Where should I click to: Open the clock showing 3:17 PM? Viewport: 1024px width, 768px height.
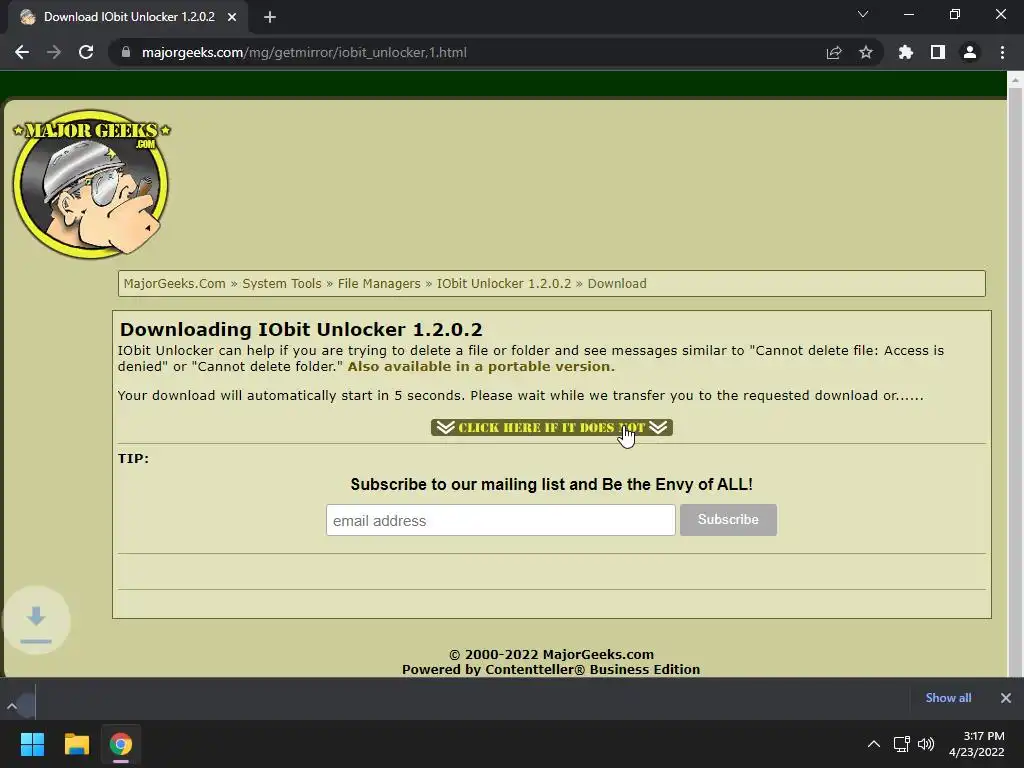tap(976, 744)
